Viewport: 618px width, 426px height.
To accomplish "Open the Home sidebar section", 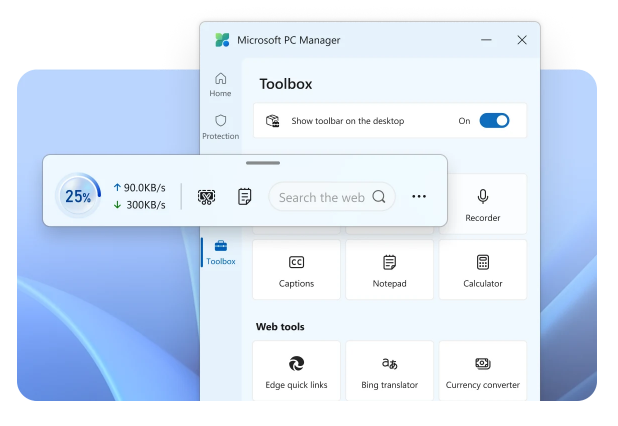I will click(220, 85).
